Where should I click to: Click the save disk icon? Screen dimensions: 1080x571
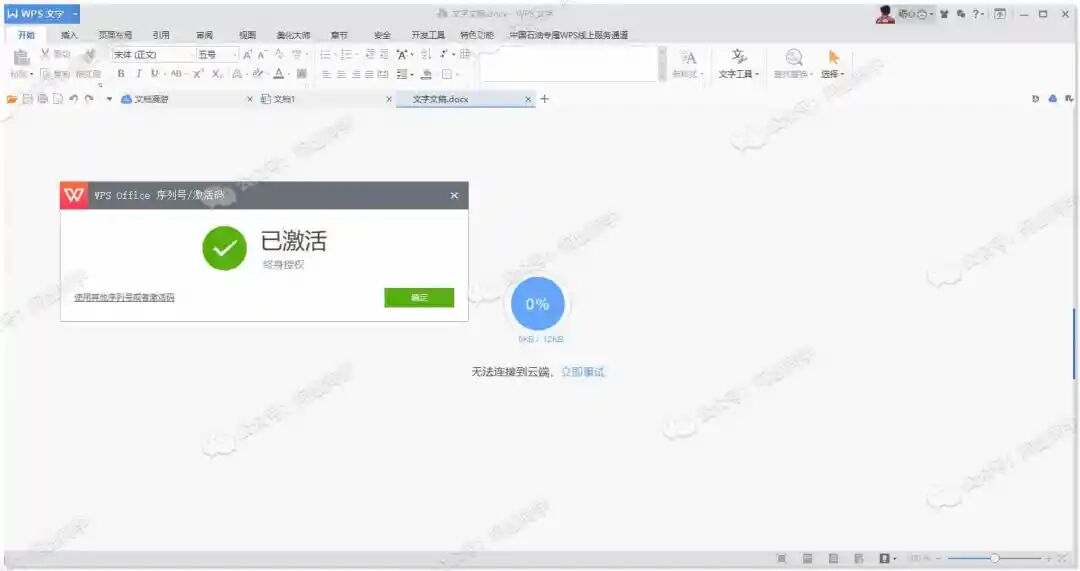click(28, 99)
